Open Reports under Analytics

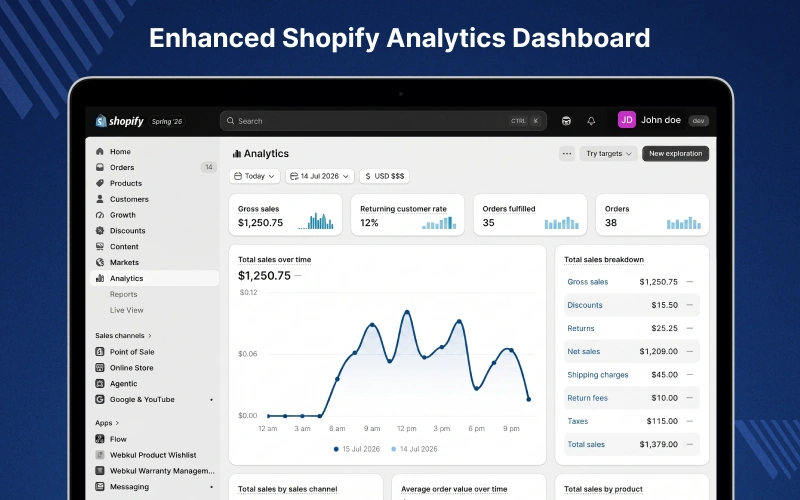tap(123, 294)
